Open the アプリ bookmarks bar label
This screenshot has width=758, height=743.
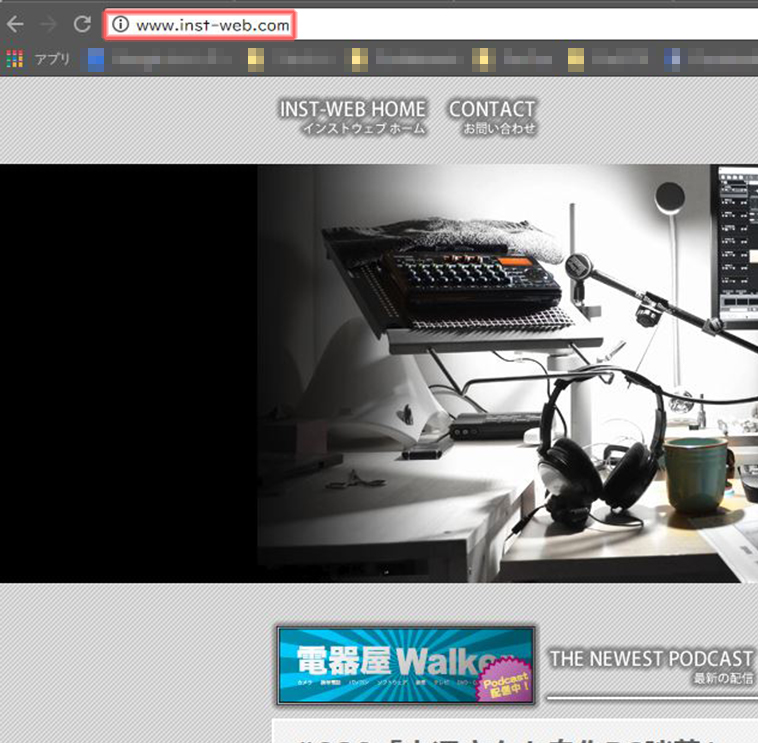(53, 59)
